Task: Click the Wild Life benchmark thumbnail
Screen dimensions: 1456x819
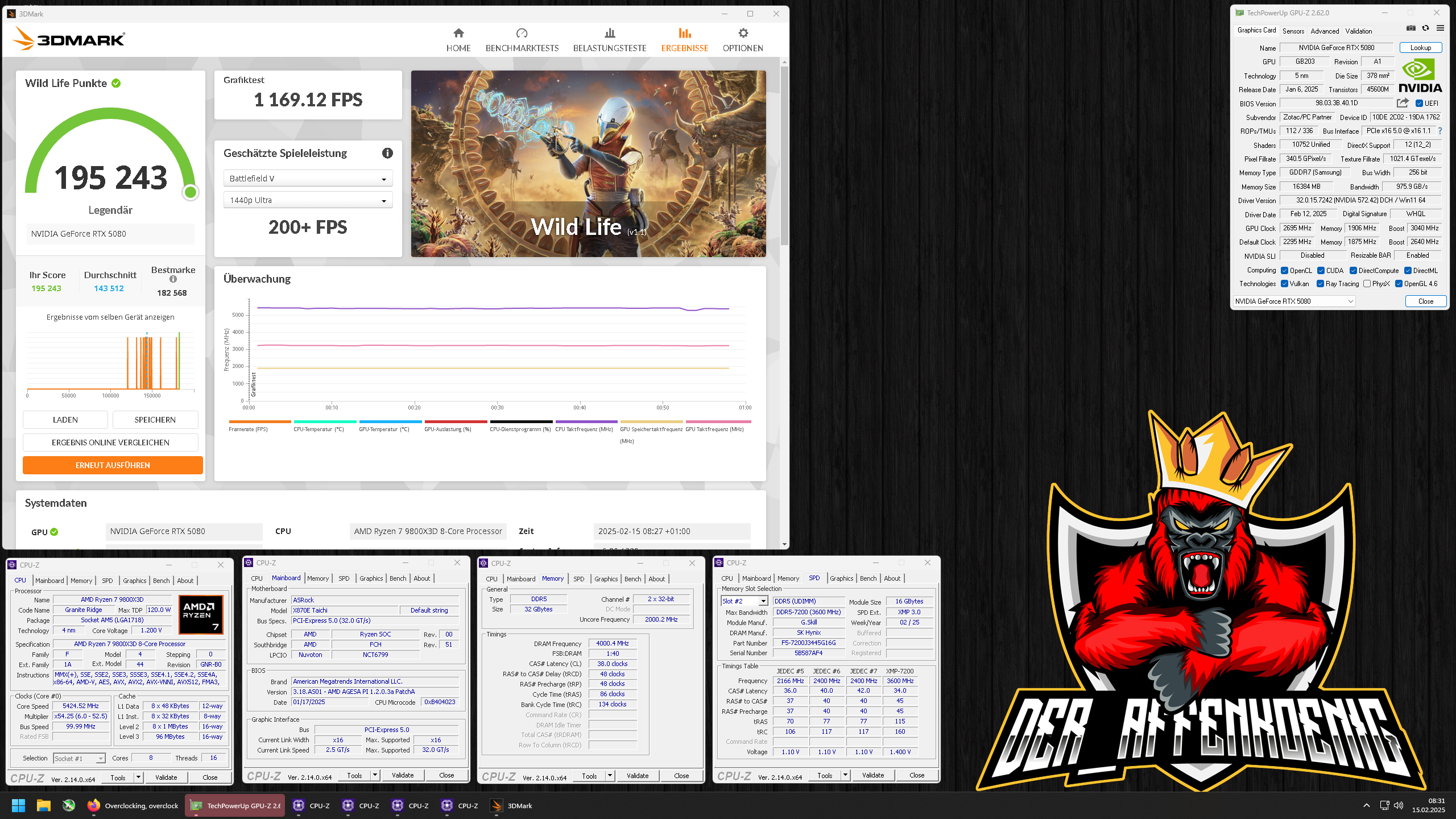Action: click(588, 163)
